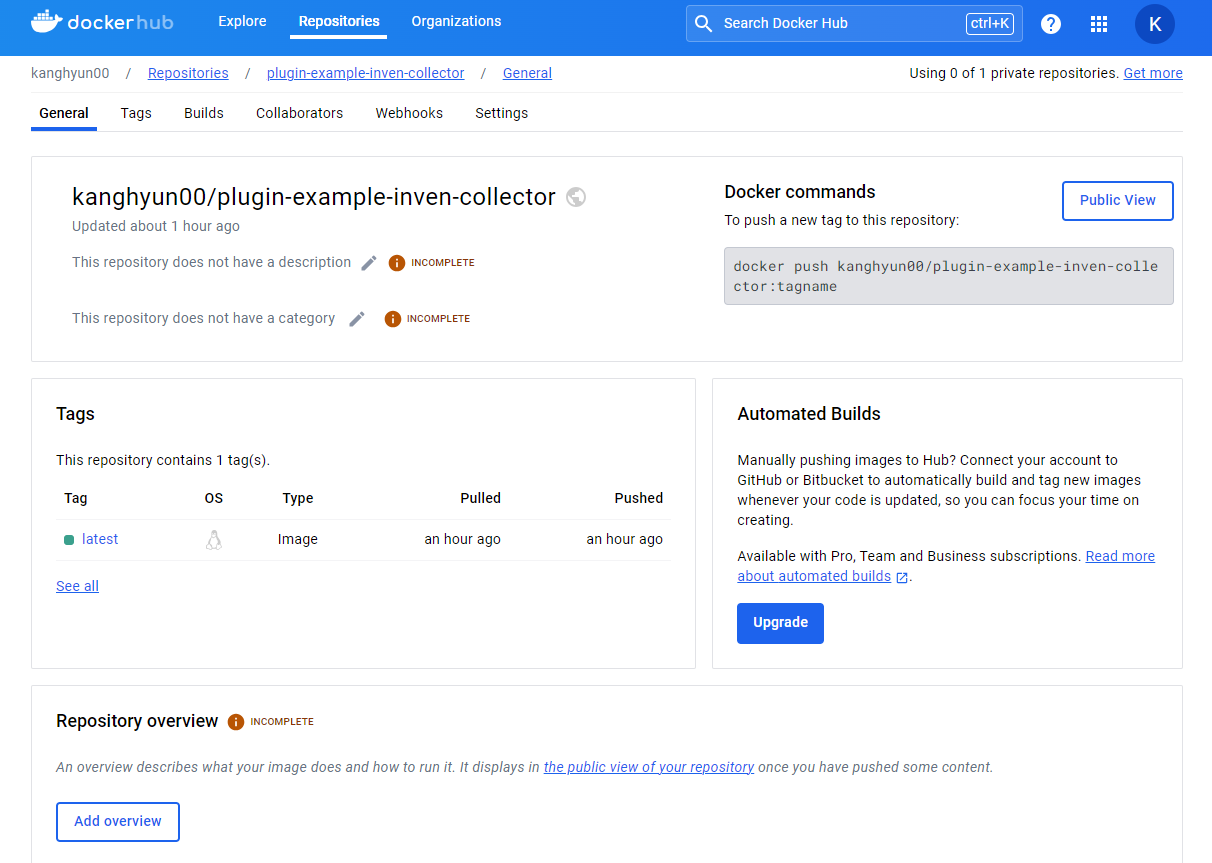This screenshot has width=1212, height=863.
Task: Open the help question mark icon
Action: 1051,24
